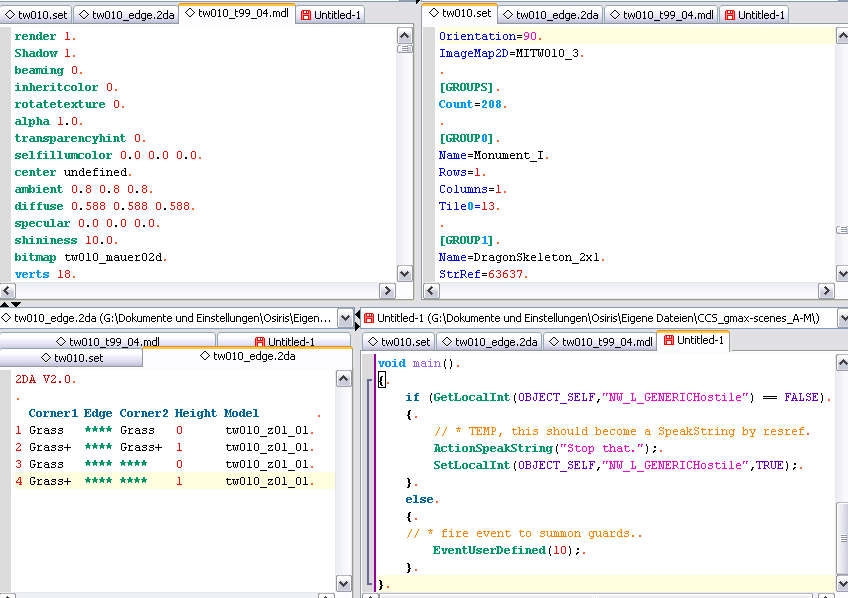Screen dimensions: 848x598
Task: Place cursor on the bitmap tw010_mauer02d line
Action: [90, 257]
